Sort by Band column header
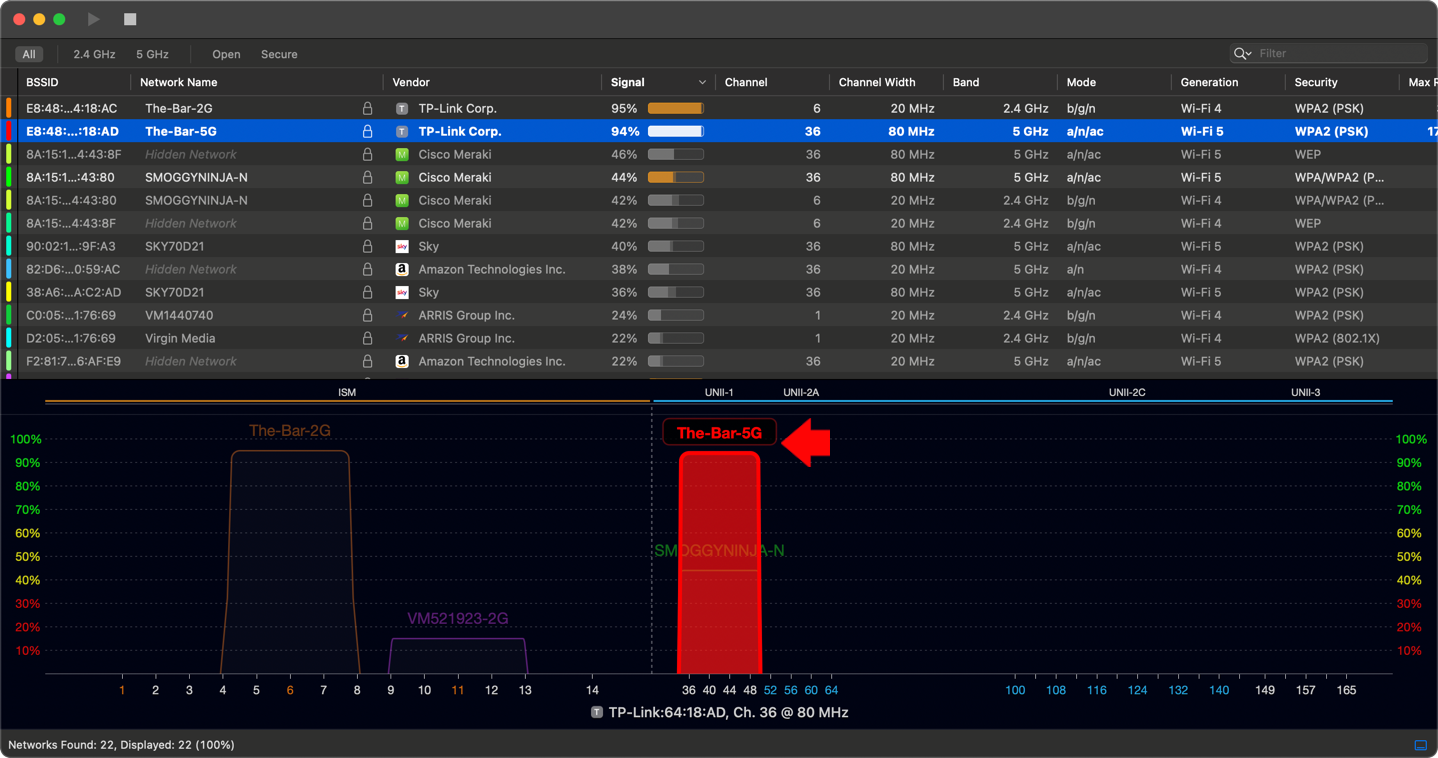1438x758 pixels. pyautogui.click(x=966, y=82)
